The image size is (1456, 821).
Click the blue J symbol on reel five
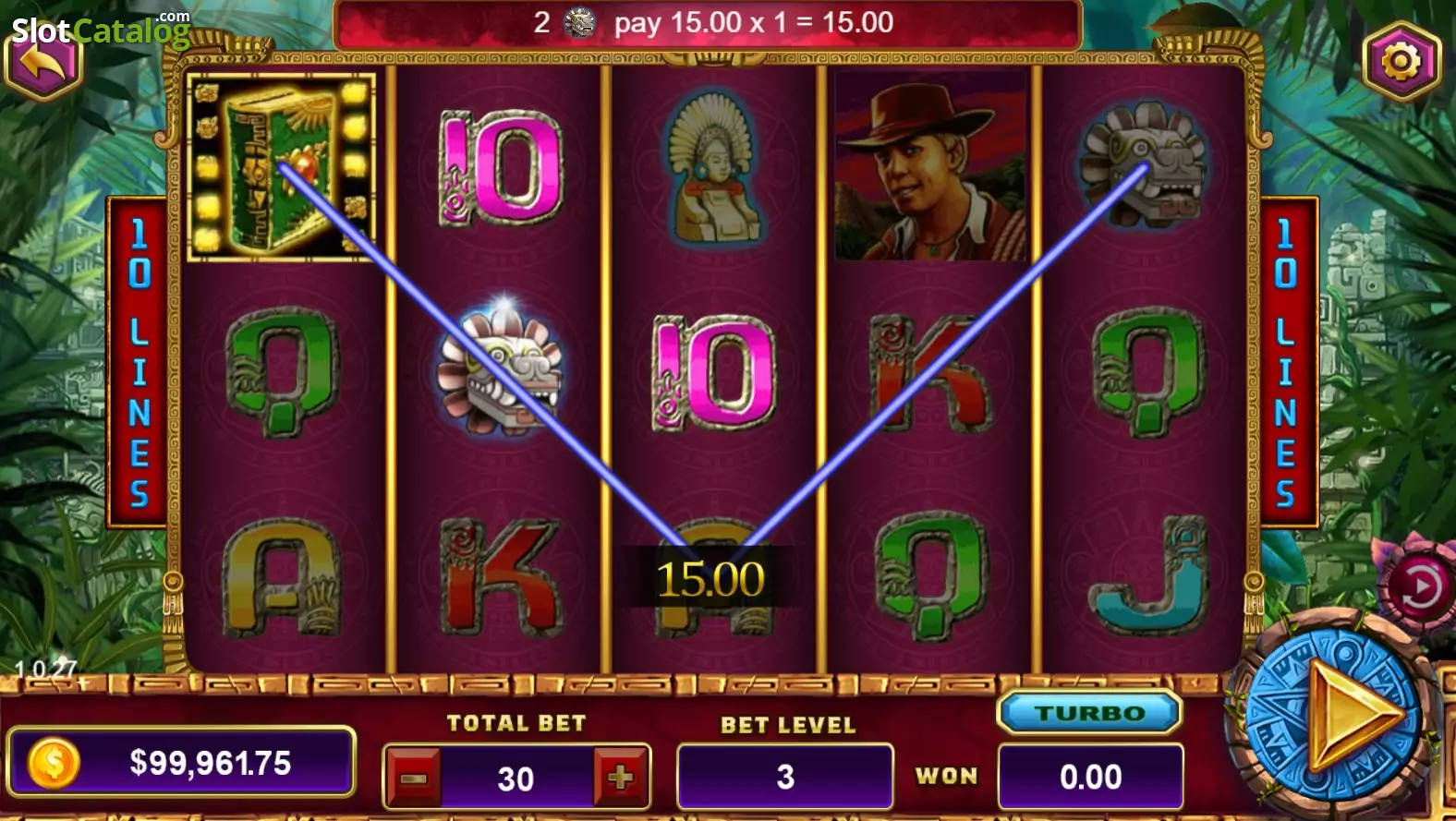[1149, 577]
